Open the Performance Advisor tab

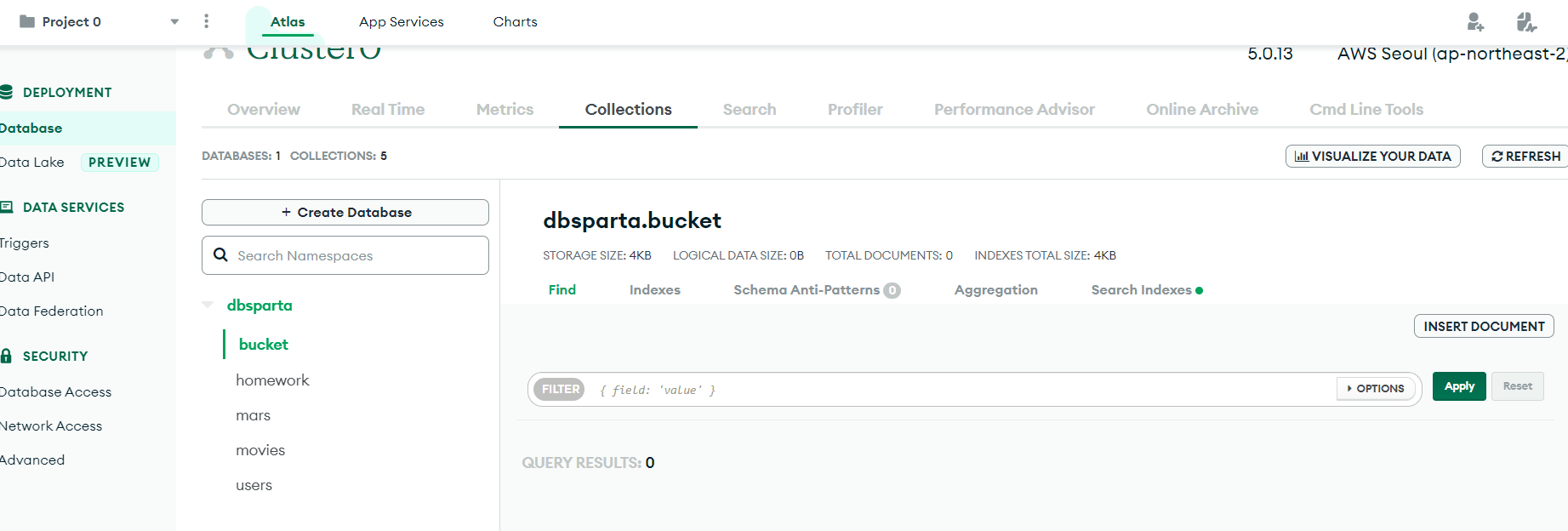[x=1014, y=109]
